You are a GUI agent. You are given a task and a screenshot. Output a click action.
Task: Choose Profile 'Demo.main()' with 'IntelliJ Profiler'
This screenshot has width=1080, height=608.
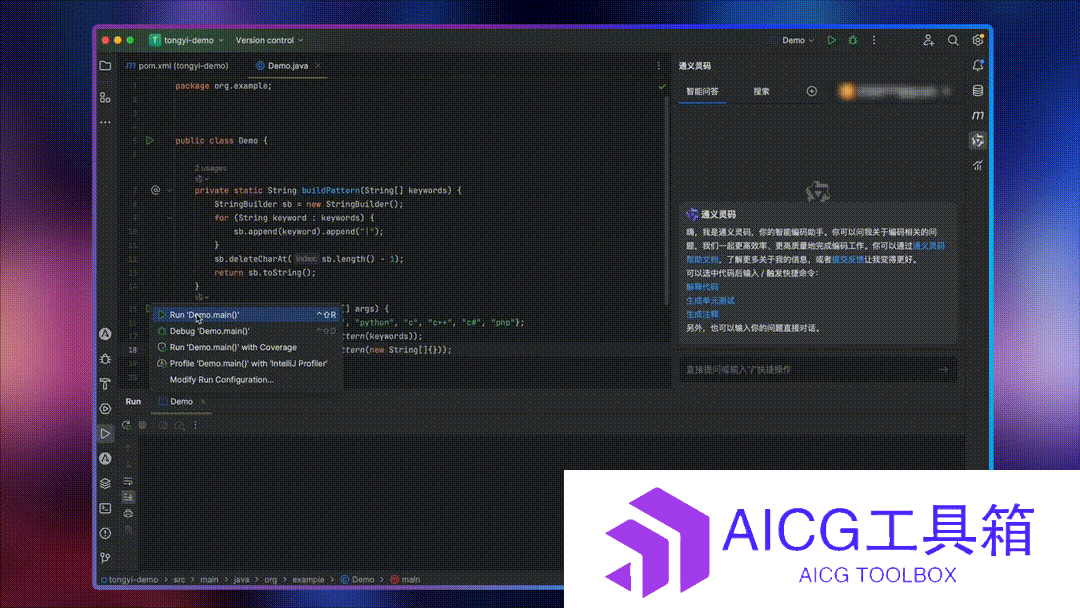(247, 364)
